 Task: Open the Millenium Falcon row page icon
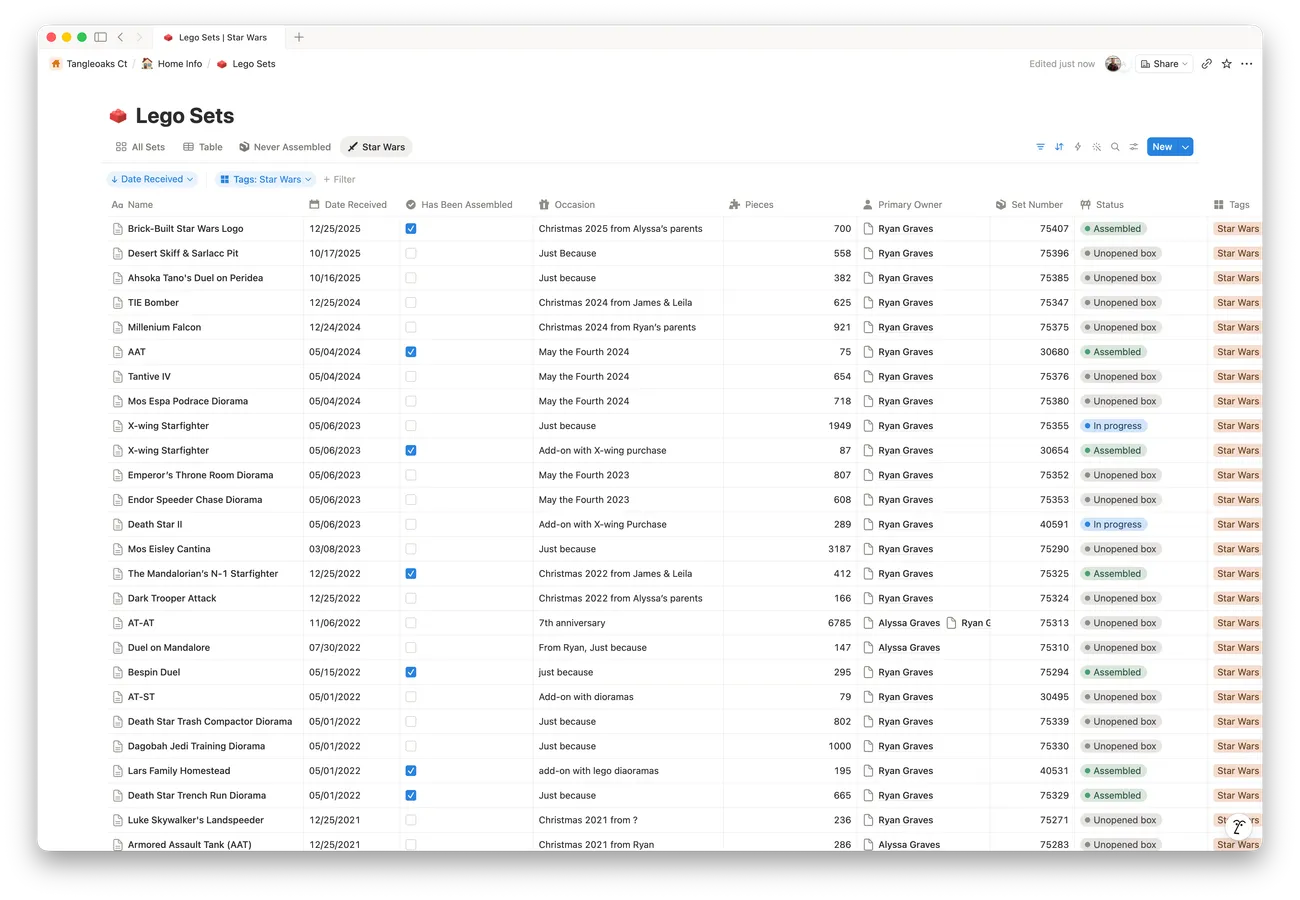point(118,327)
